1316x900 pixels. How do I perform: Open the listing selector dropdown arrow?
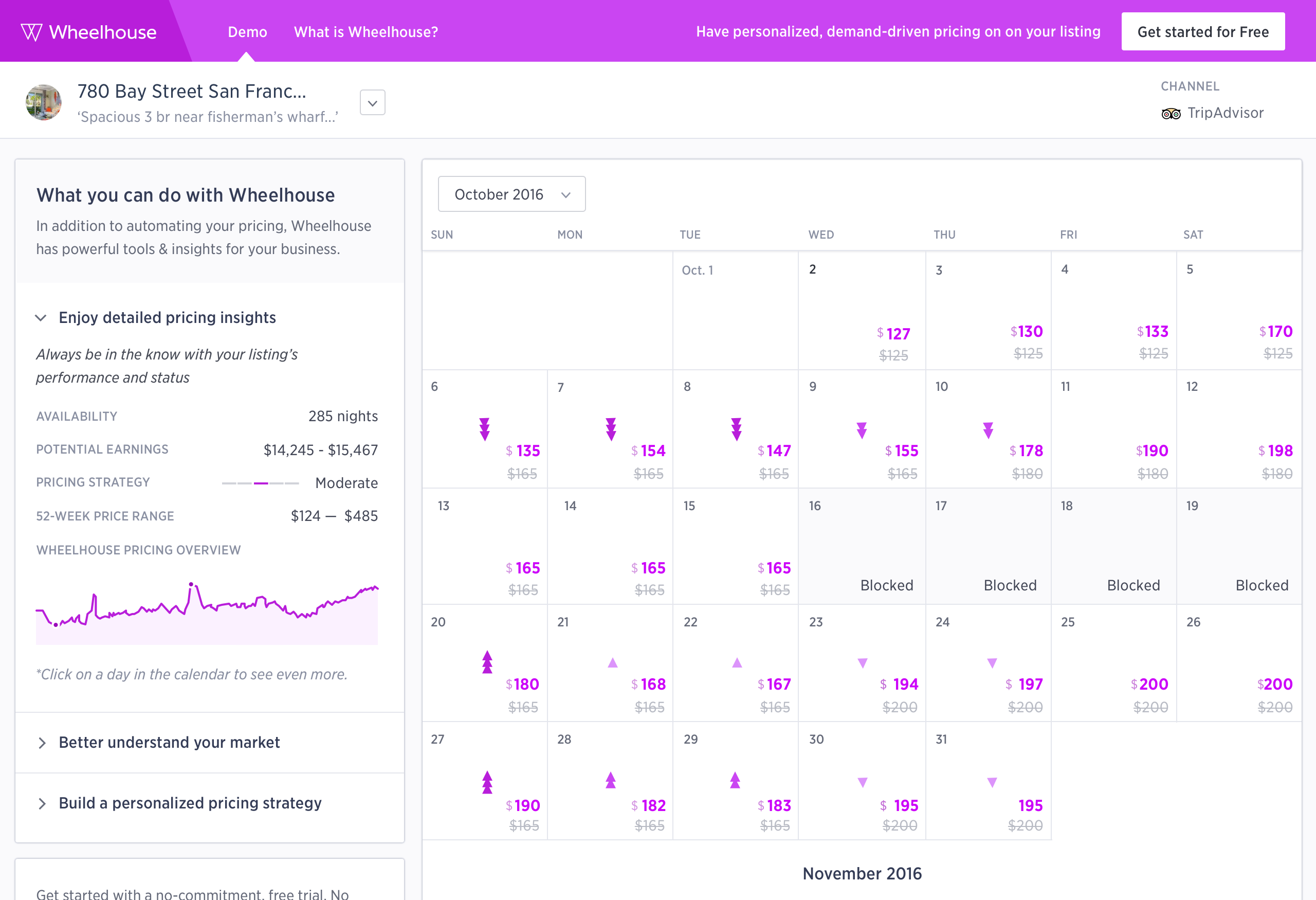(372, 103)
